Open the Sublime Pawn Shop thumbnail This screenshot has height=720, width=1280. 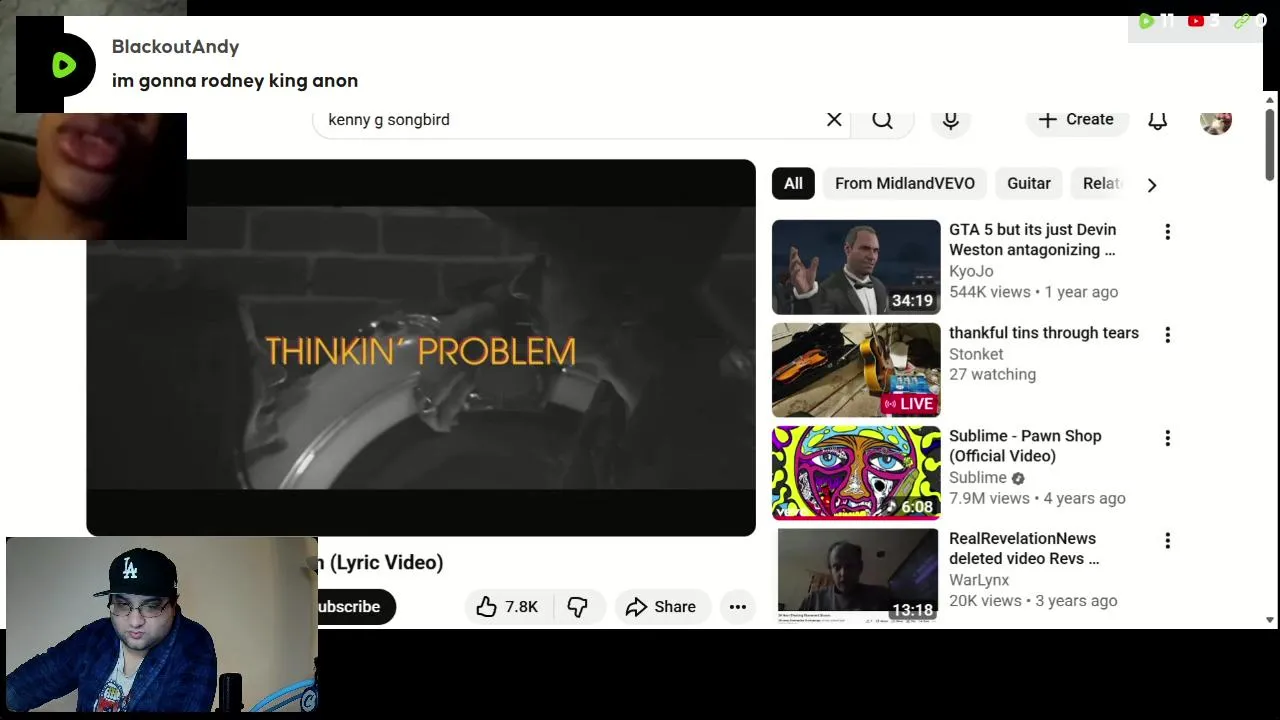pyautogui.click(x=856, y=473)
